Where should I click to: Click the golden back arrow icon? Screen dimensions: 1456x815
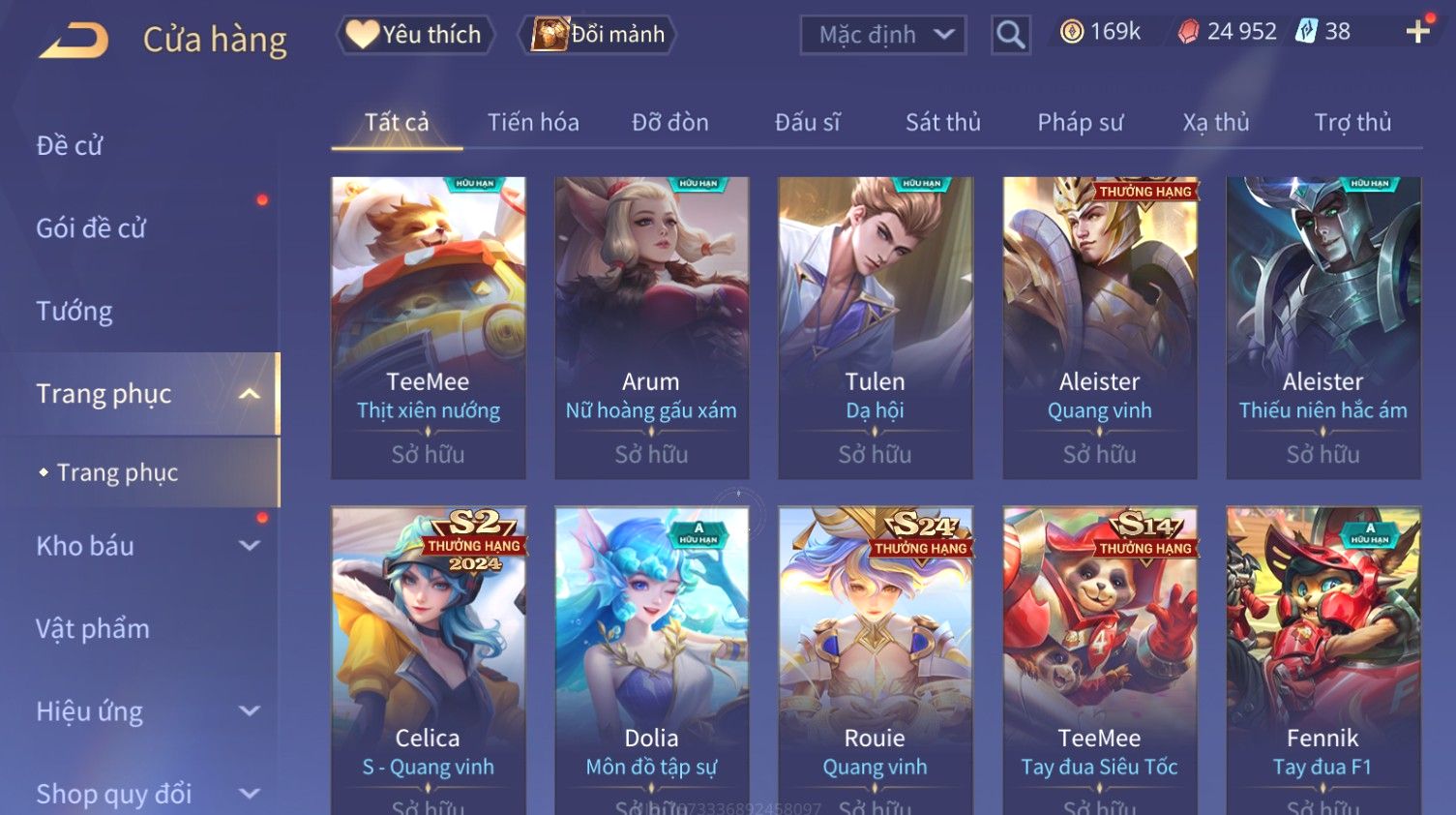coord(74,41)
